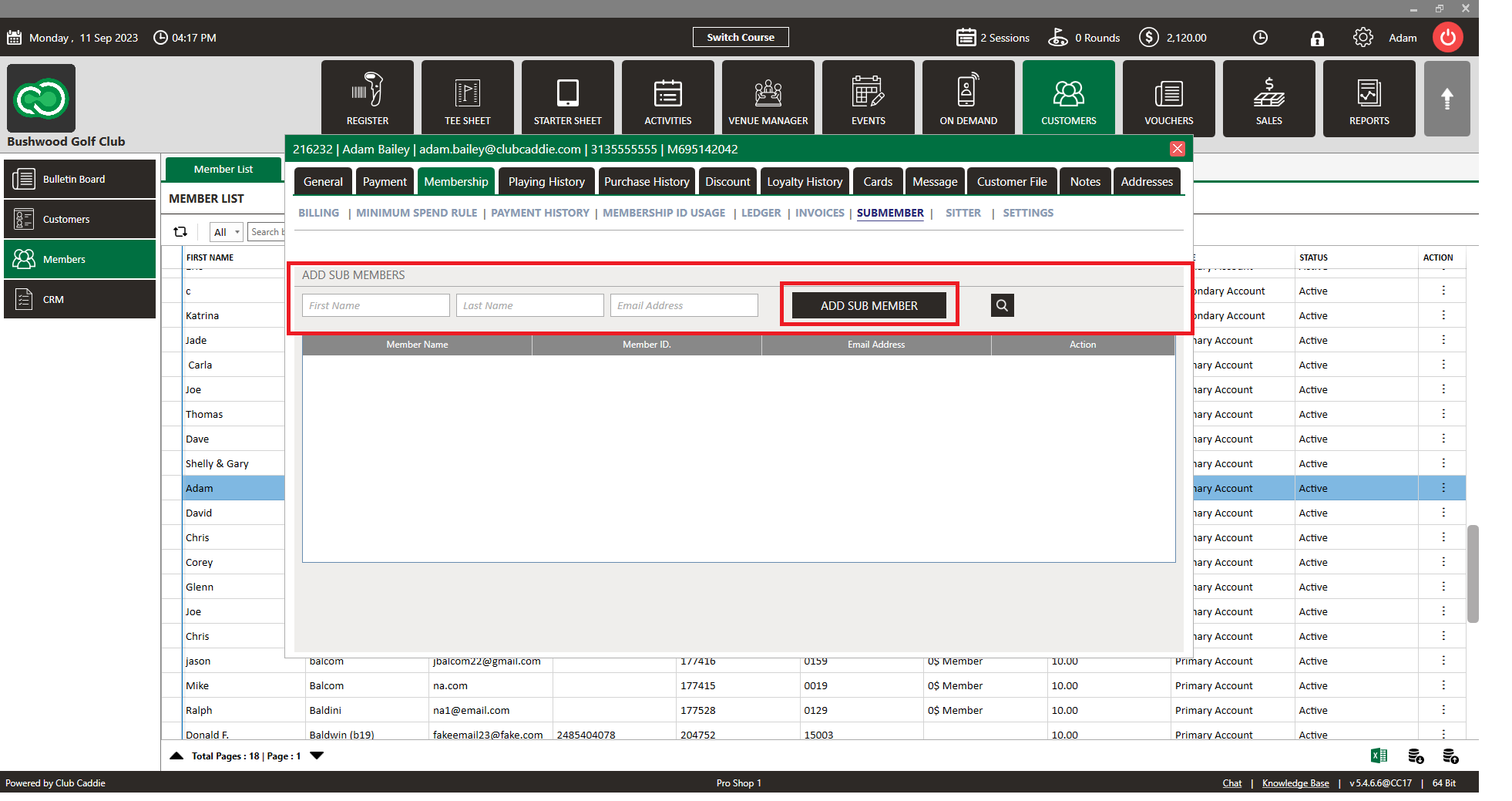Open action menu for Mike Balcom row
1512x801 pixels.
(x=1443, y=685)
